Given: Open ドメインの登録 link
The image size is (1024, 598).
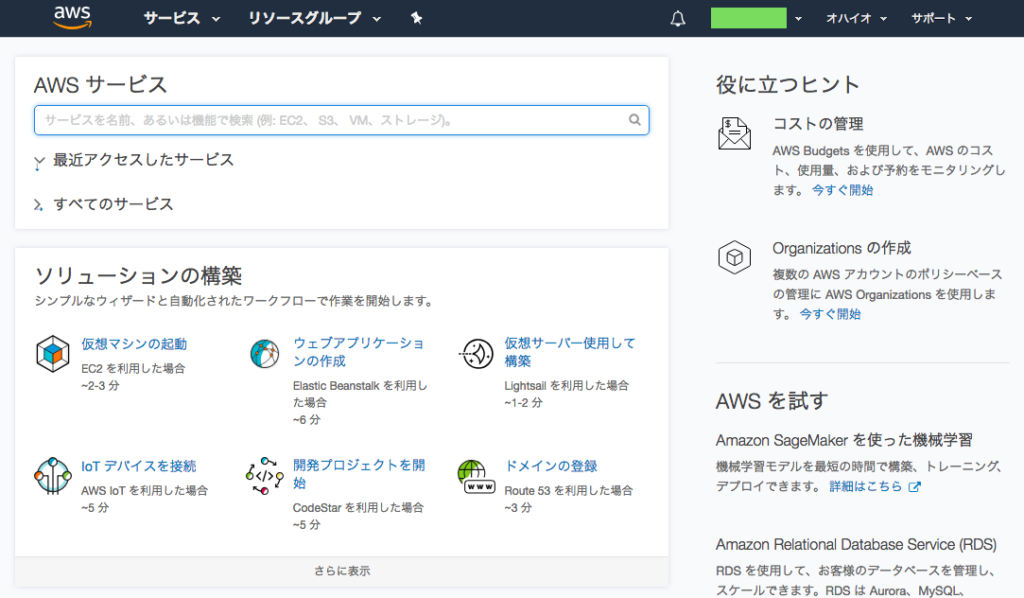Looking at the screenshot, I should coord(551,466).
